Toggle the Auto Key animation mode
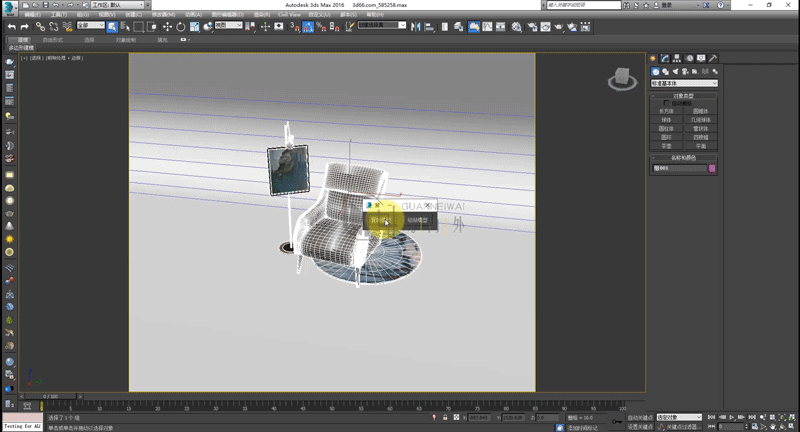The image size is (800, 432). click(640, 417)
